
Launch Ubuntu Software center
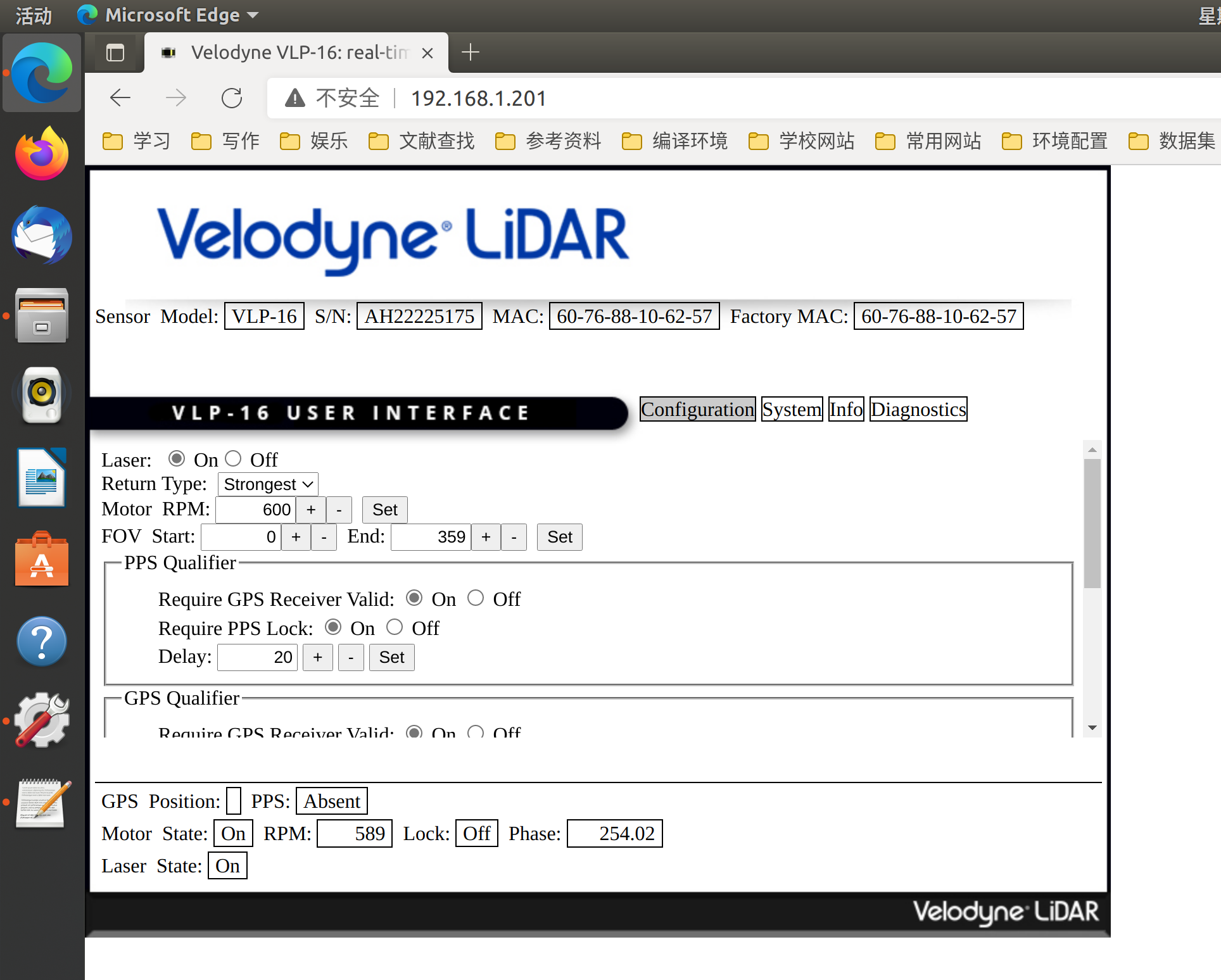tap(41, 560)
